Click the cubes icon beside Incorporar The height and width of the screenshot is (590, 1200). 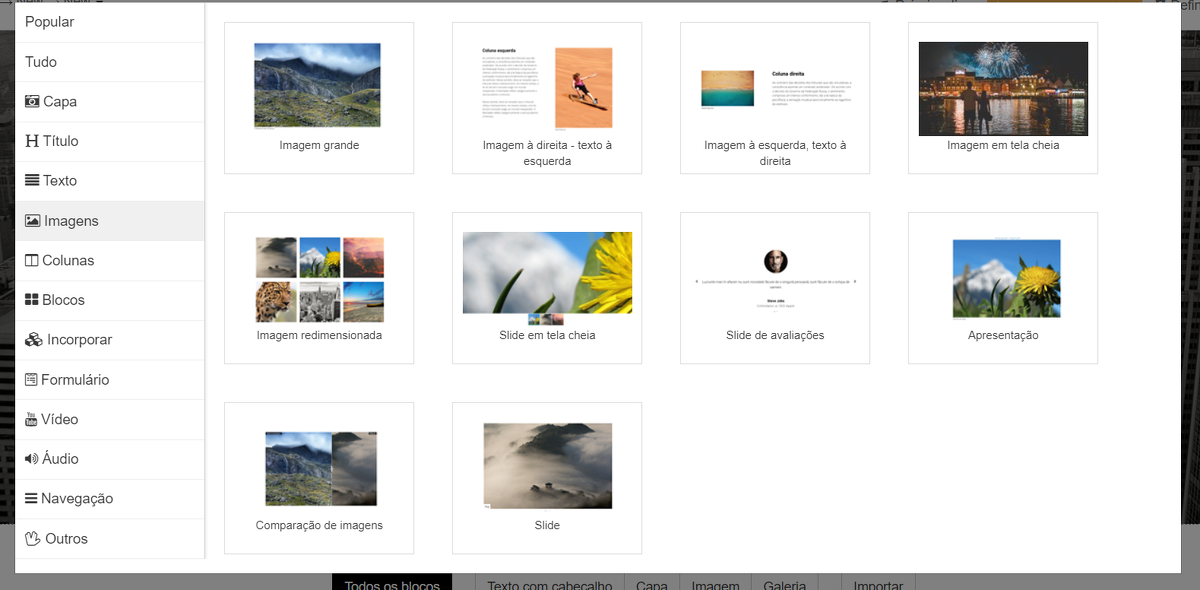[x=33, y=340]
